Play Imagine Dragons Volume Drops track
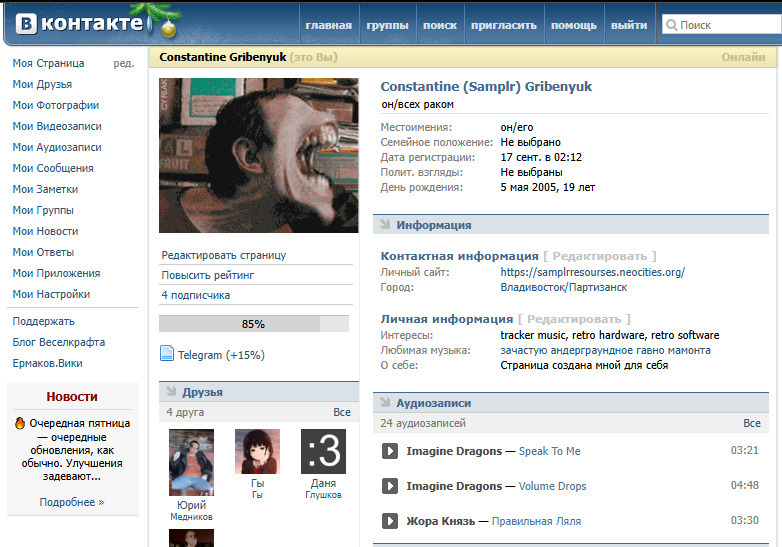The width and height of the screenshot is (782, 547). tap(390, 486)
